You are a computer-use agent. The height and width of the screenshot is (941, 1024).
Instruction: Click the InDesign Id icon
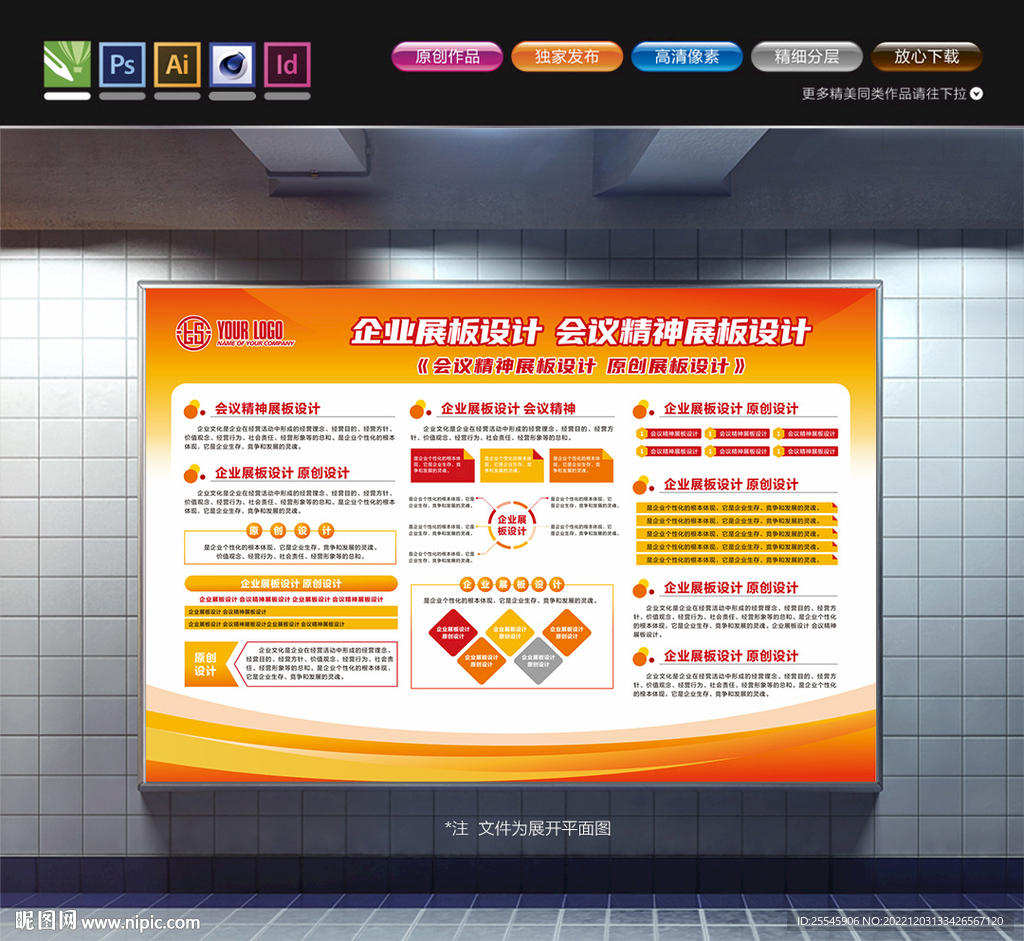[287, 64]
